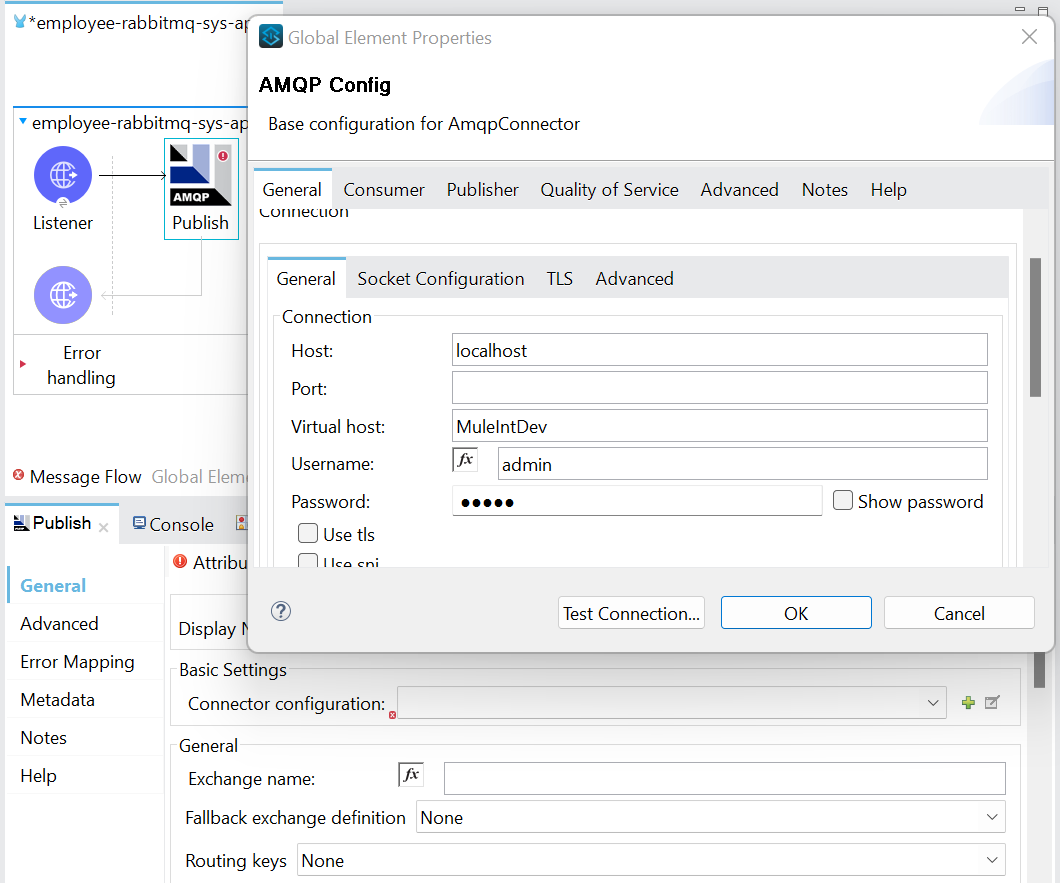Click the fx button next to Exchange name
The image size is (1060, 883).
411,775
